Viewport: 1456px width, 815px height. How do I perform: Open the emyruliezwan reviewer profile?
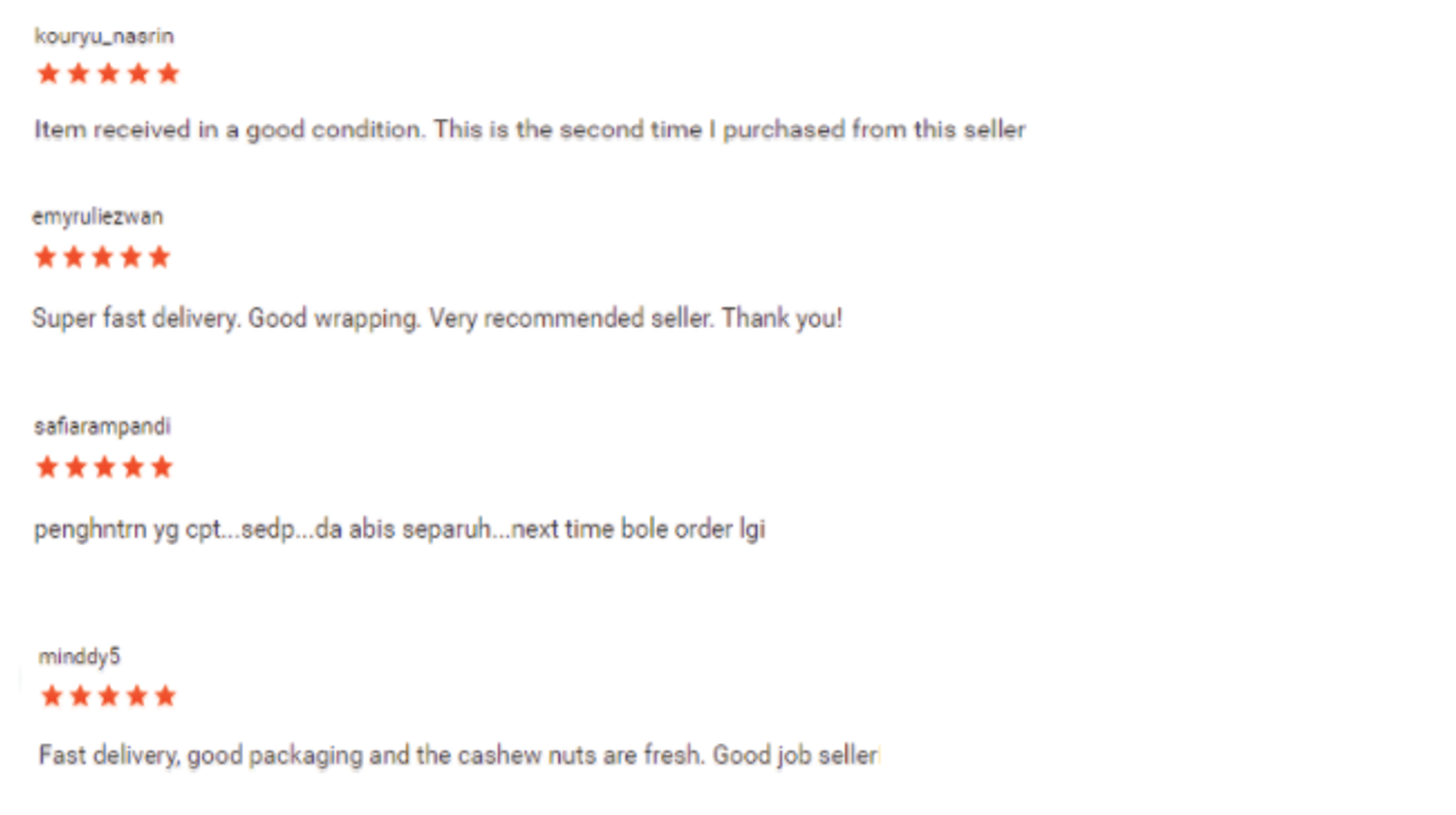click(x=97, y=216)
